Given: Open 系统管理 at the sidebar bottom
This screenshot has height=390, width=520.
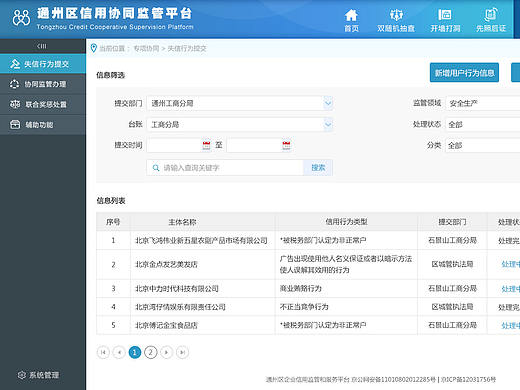Looking at the screenshot, I should pyautogui.click(x=39, y=375).
